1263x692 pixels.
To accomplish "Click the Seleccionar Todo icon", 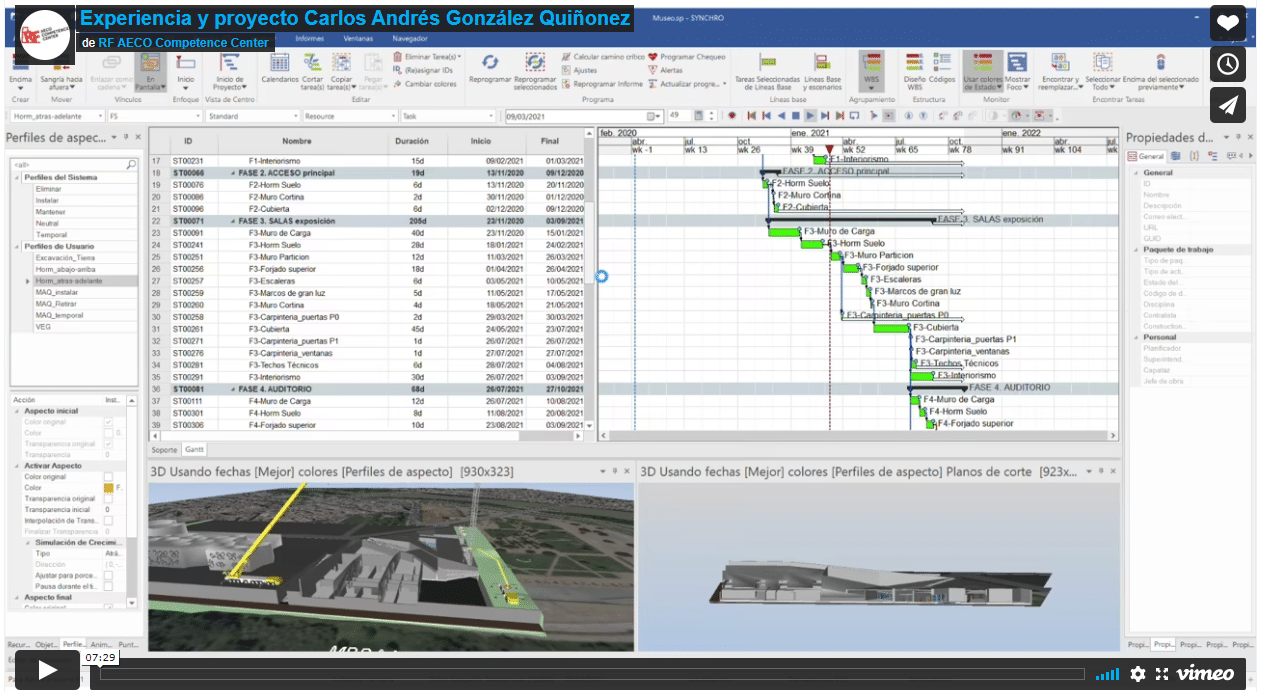I will (x=1103, y=70).
